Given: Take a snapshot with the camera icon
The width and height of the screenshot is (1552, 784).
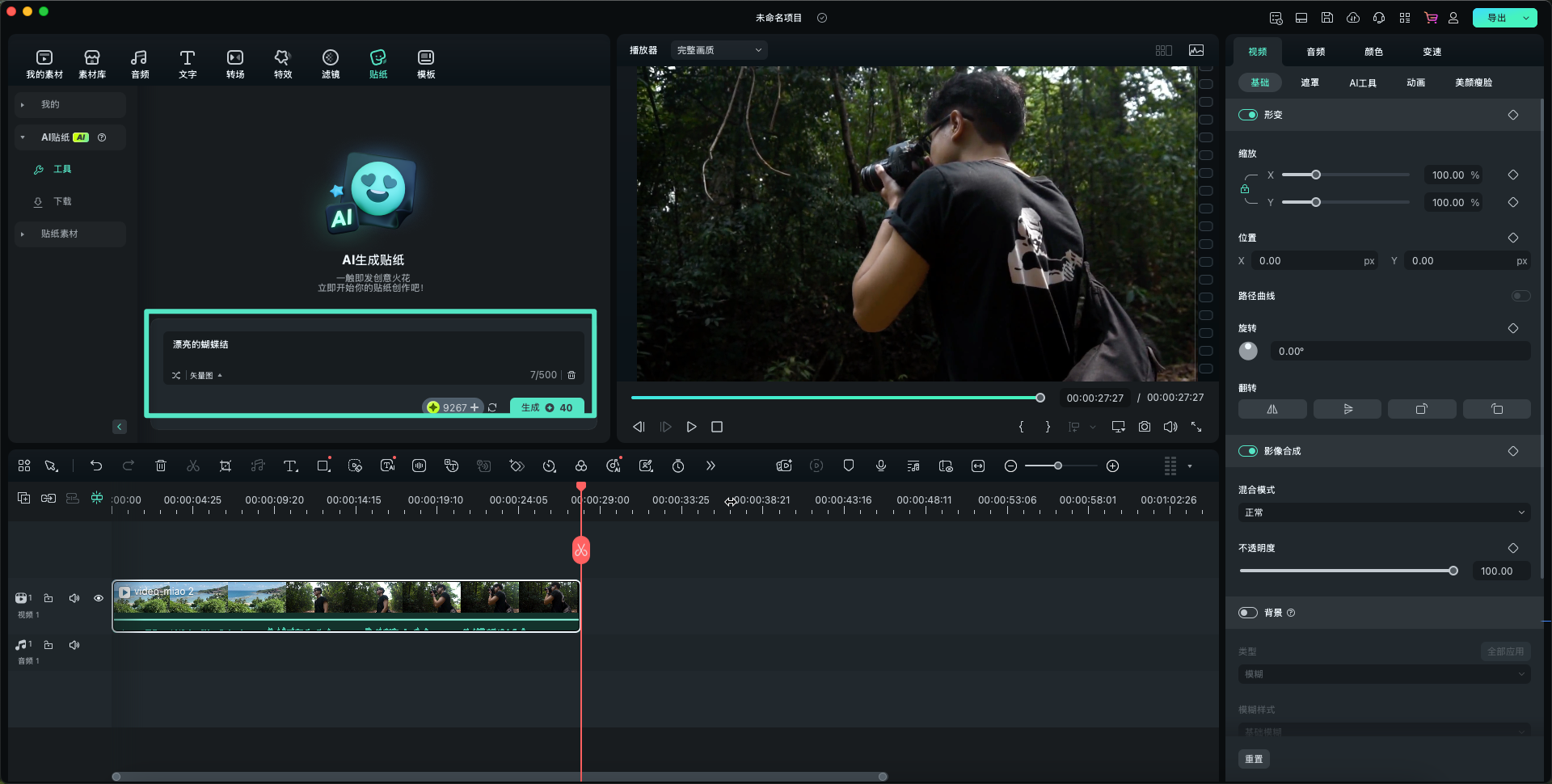Looking at the screenshot, I should [x=1145, y=427].
